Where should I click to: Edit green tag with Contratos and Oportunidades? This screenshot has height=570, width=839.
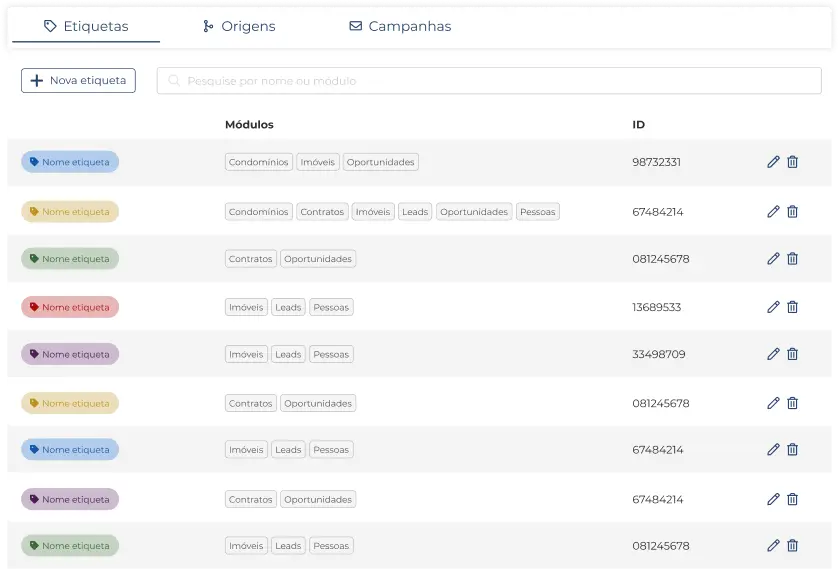773,259
